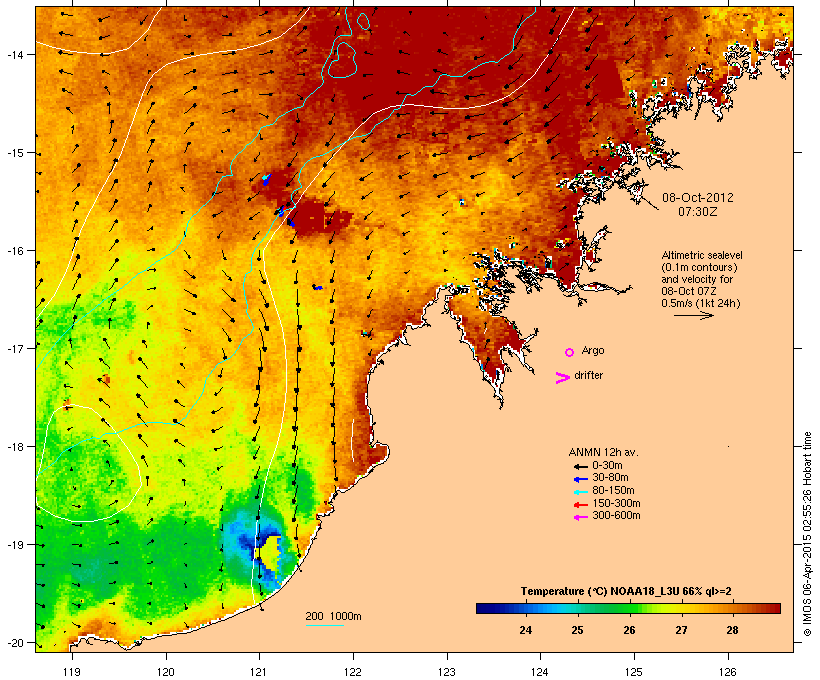The height and width of the screenshot is (680, 820).
Task: Click the temperature color bar at 28
Action: point(732,608)
